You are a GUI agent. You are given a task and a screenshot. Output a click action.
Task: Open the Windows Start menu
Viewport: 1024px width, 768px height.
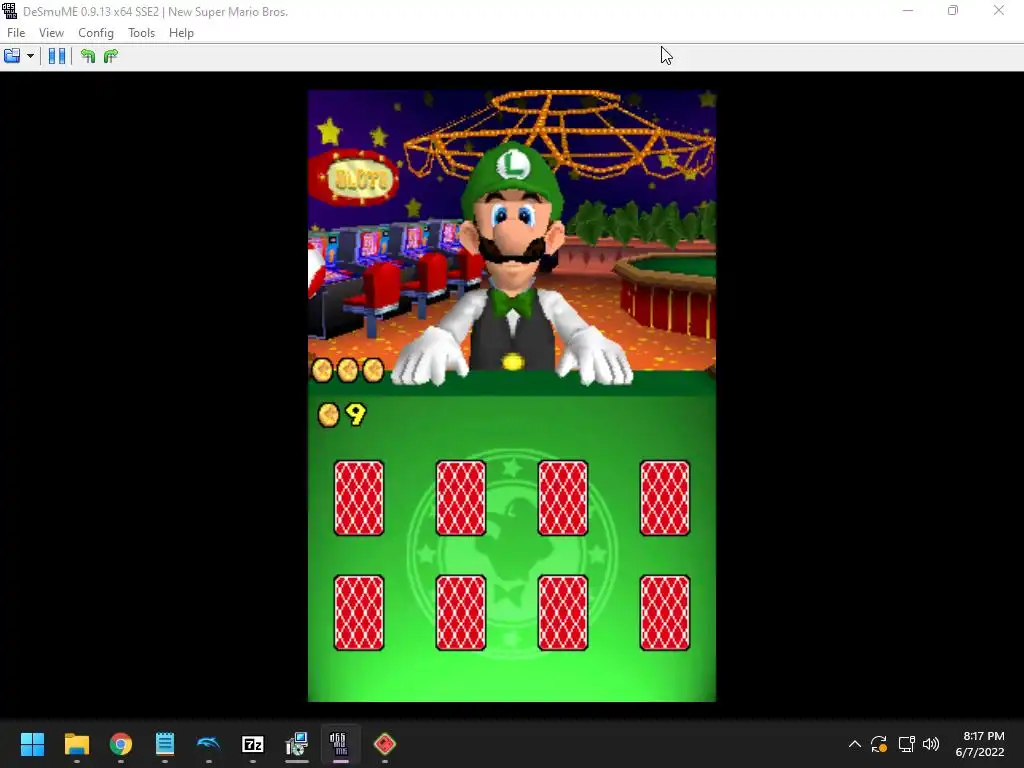32,744
